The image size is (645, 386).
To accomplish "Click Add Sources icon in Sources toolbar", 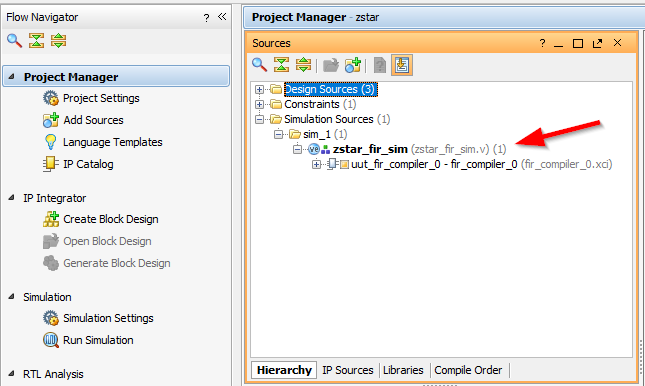I will click(x=353, y=65).
